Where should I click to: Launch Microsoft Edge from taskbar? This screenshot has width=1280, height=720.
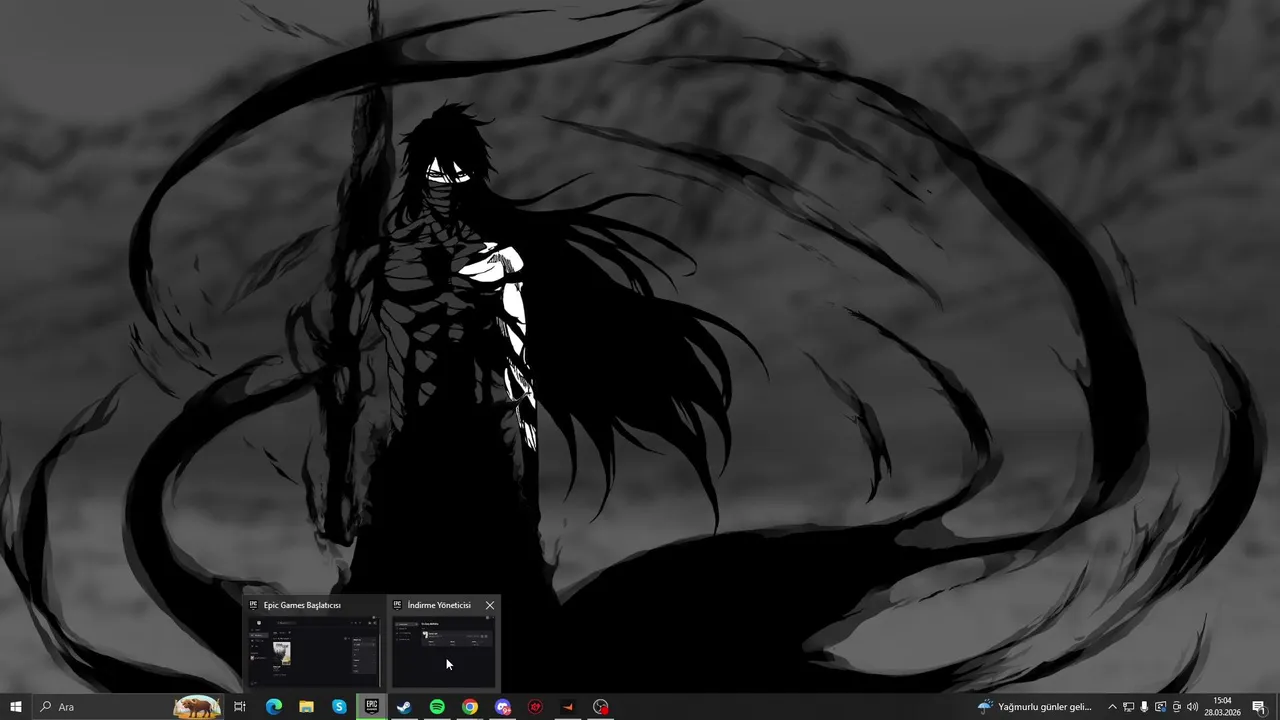(273, 707)
